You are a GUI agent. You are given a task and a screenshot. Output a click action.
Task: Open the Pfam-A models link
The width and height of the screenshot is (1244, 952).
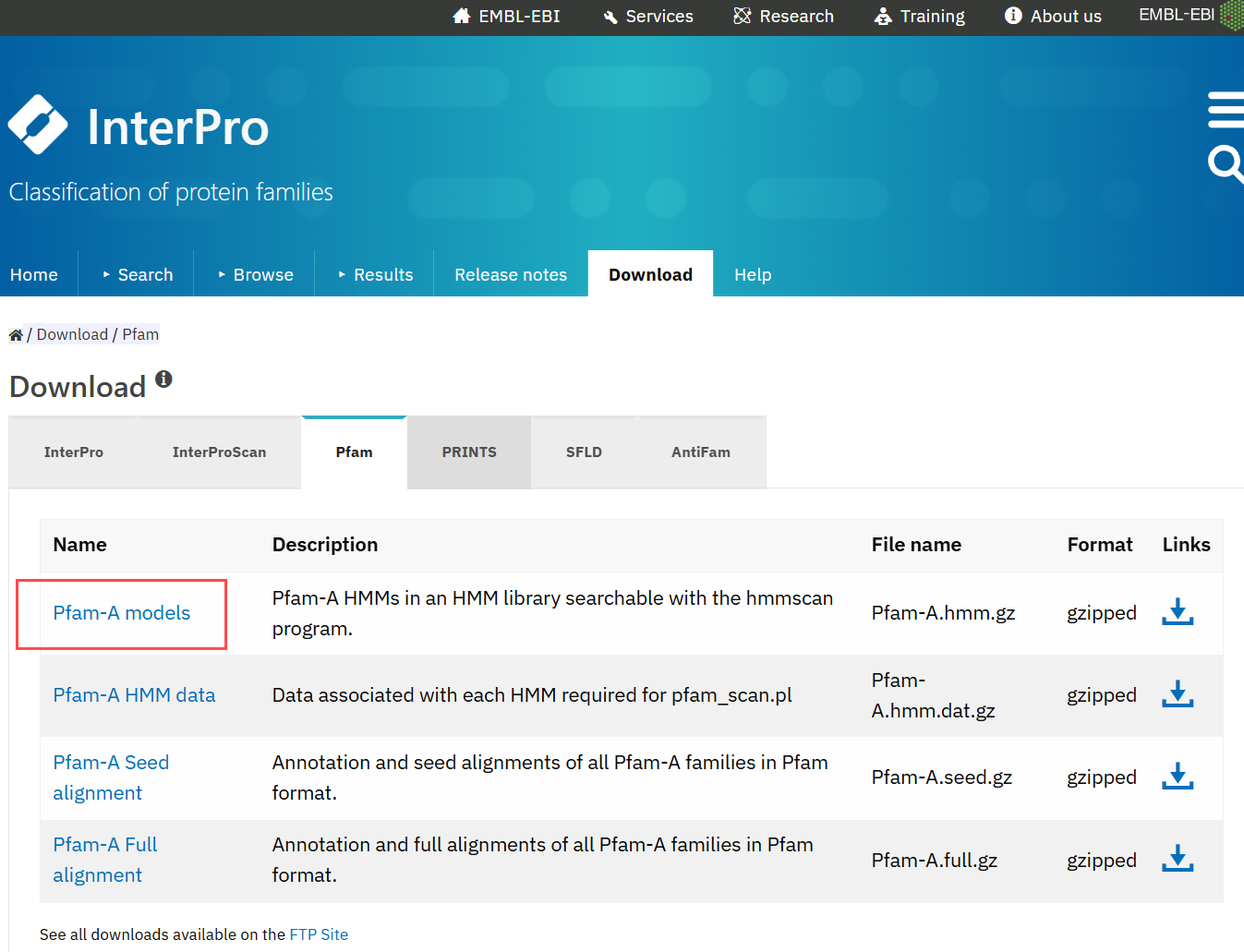122,613
